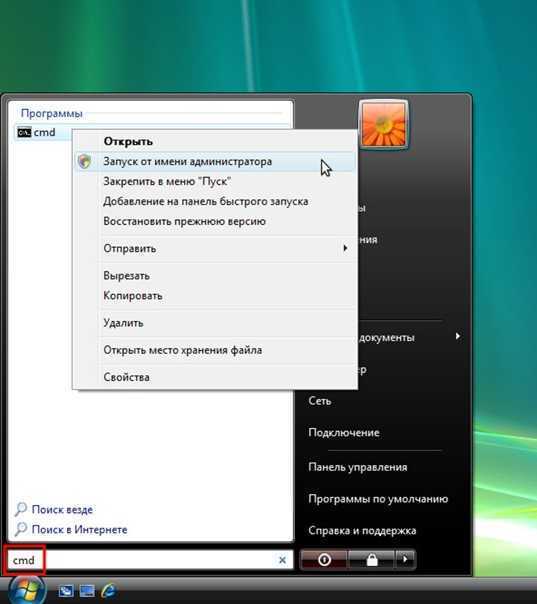Open Свойства from context menu
Viewport: 537px width, 604px height.
point(126,377)
